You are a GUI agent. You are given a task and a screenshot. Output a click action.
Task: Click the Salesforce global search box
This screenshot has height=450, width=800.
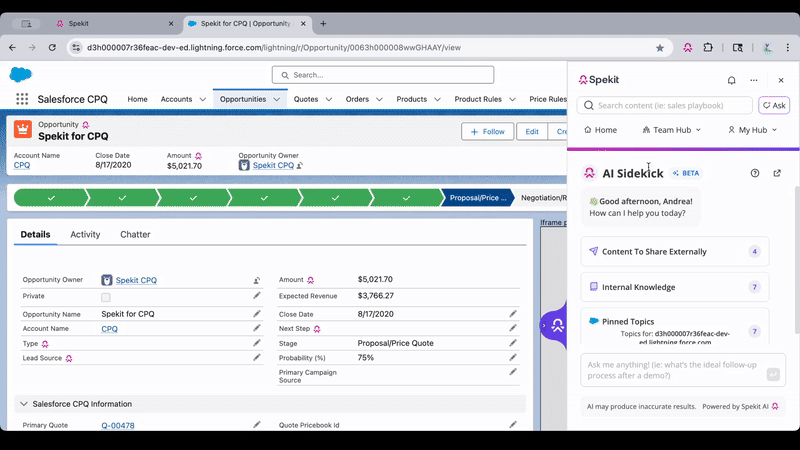pos(383,75)
